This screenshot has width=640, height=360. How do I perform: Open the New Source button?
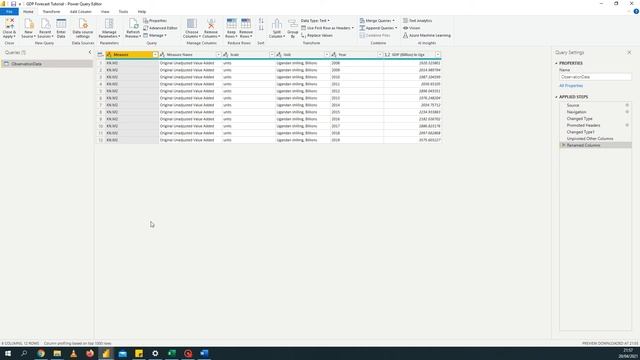click(x=28, y=28)
